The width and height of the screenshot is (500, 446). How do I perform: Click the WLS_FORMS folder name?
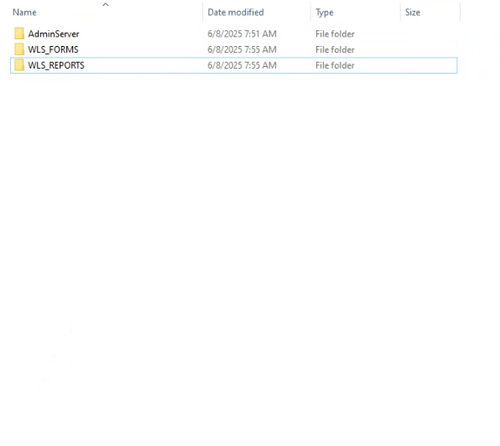coord(53,50)
